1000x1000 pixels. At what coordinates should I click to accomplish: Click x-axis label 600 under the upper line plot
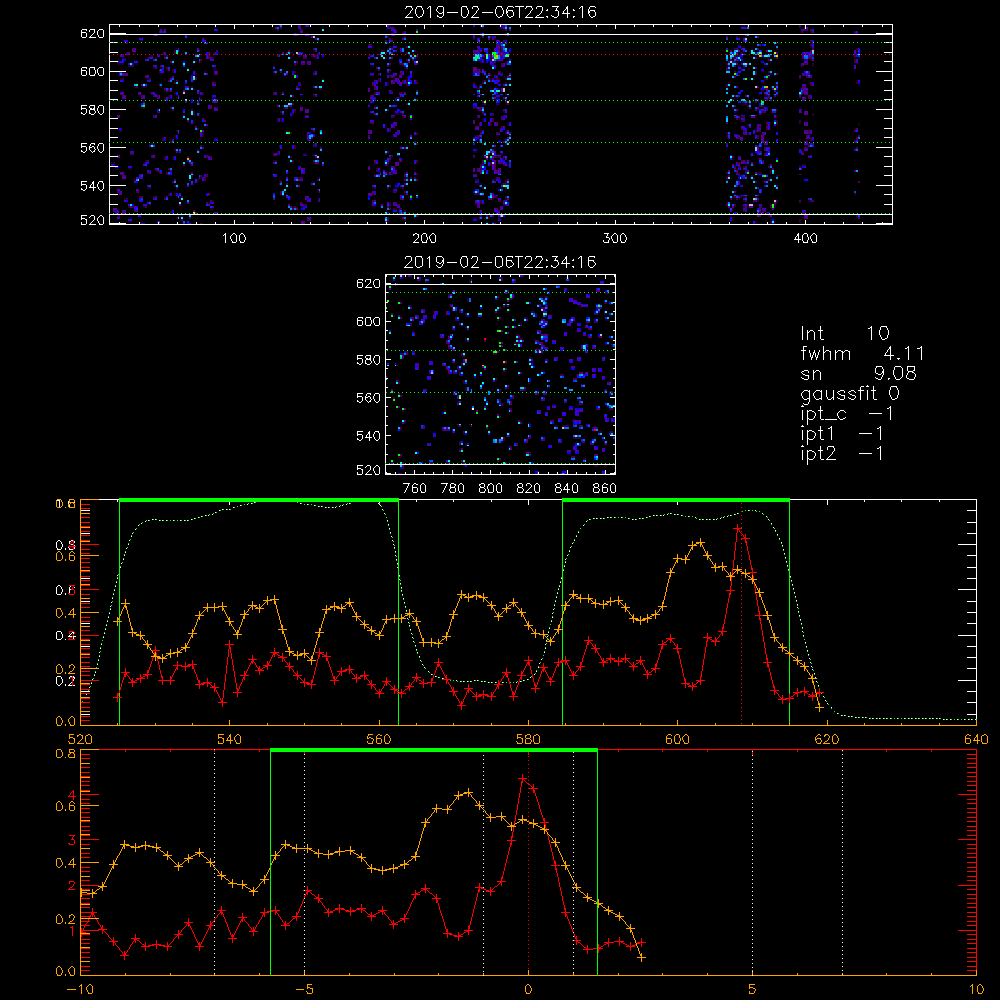677,740
